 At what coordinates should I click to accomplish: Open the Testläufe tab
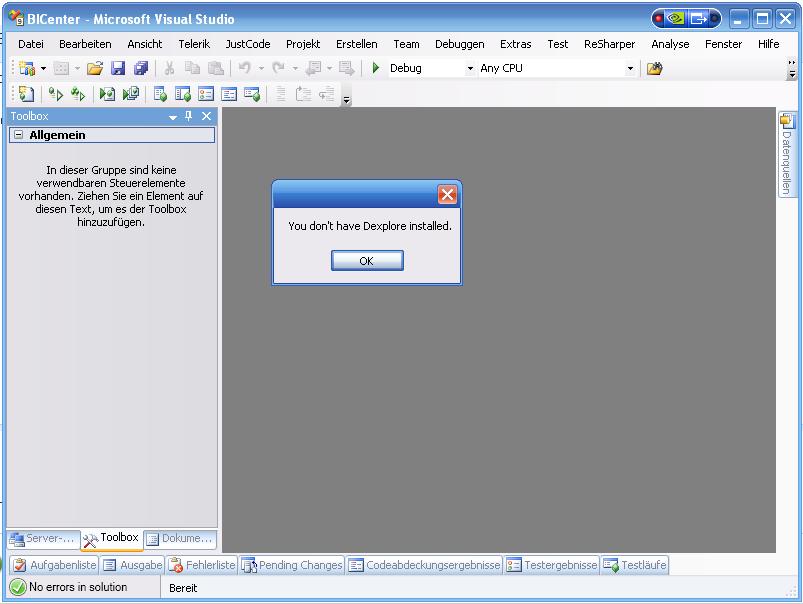click(635, 565)
